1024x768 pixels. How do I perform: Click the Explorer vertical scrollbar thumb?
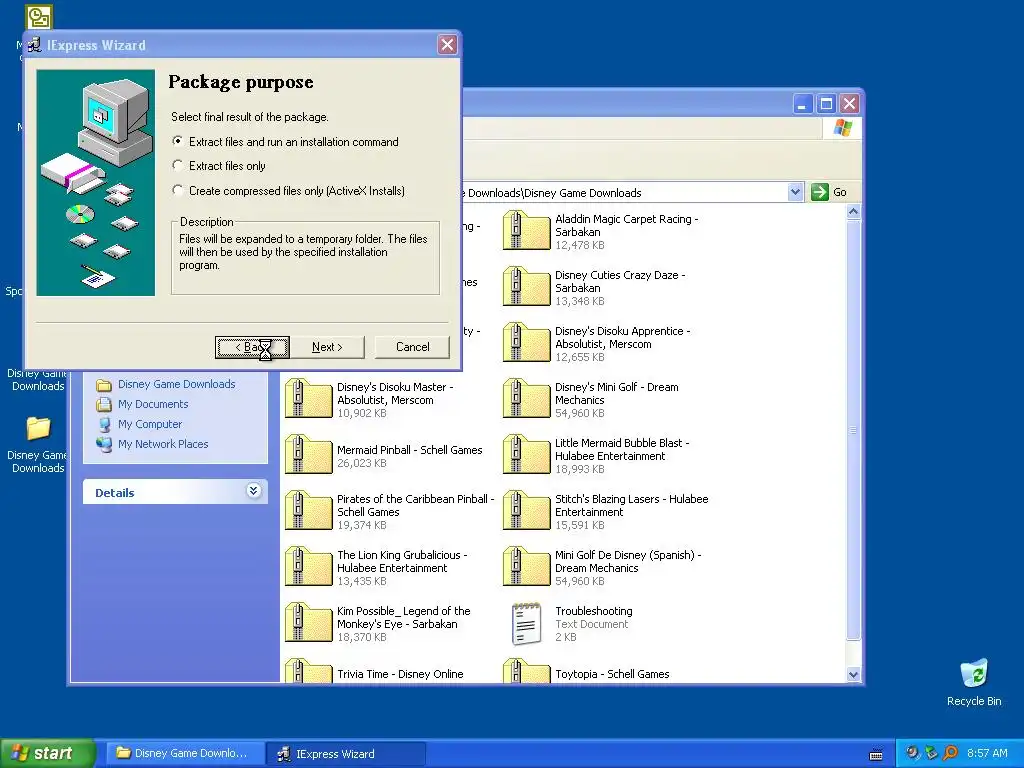pyautogui.click(x=854, y=430)
